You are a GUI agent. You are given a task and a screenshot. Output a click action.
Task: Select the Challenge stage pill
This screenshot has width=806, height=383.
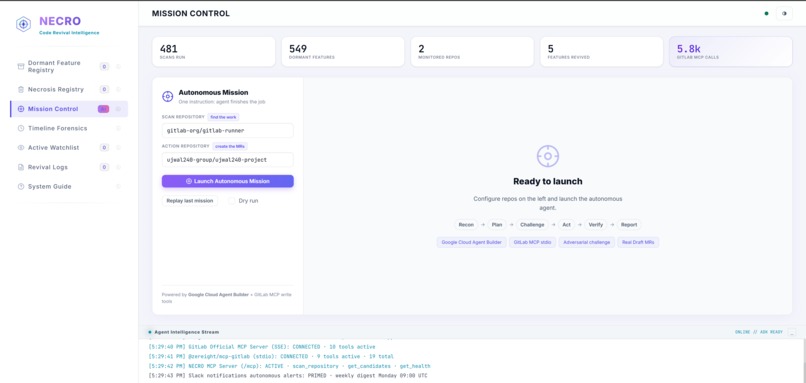click(532, 225)
